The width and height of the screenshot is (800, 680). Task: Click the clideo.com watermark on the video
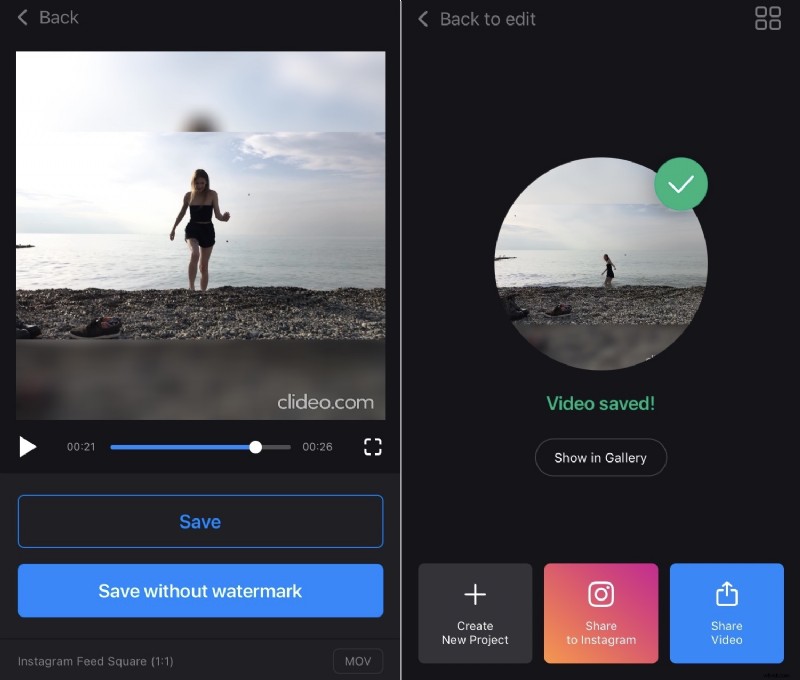coord(325,402)
